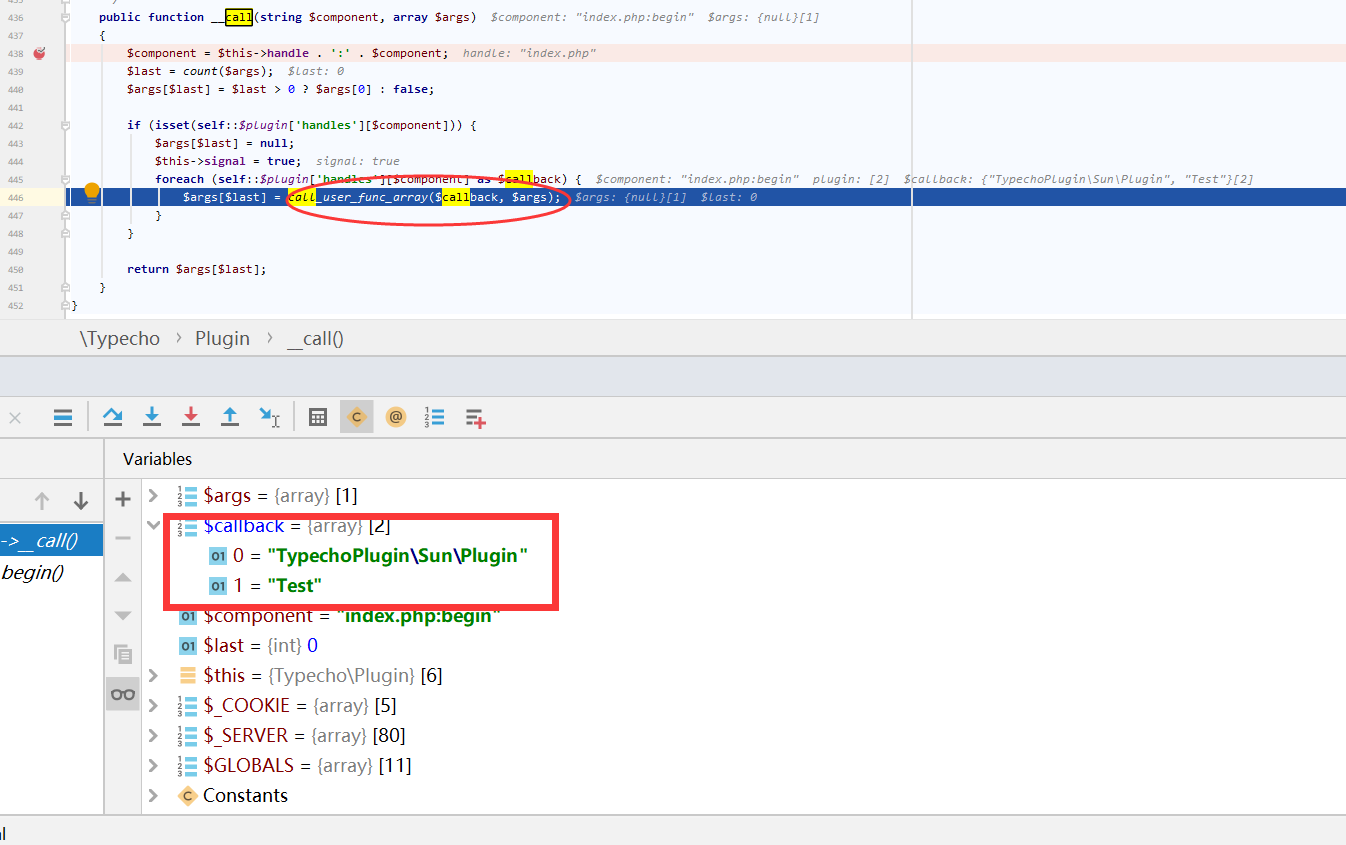
Task: Expand the $_SERVER array variable
Action: coord(153,735)
